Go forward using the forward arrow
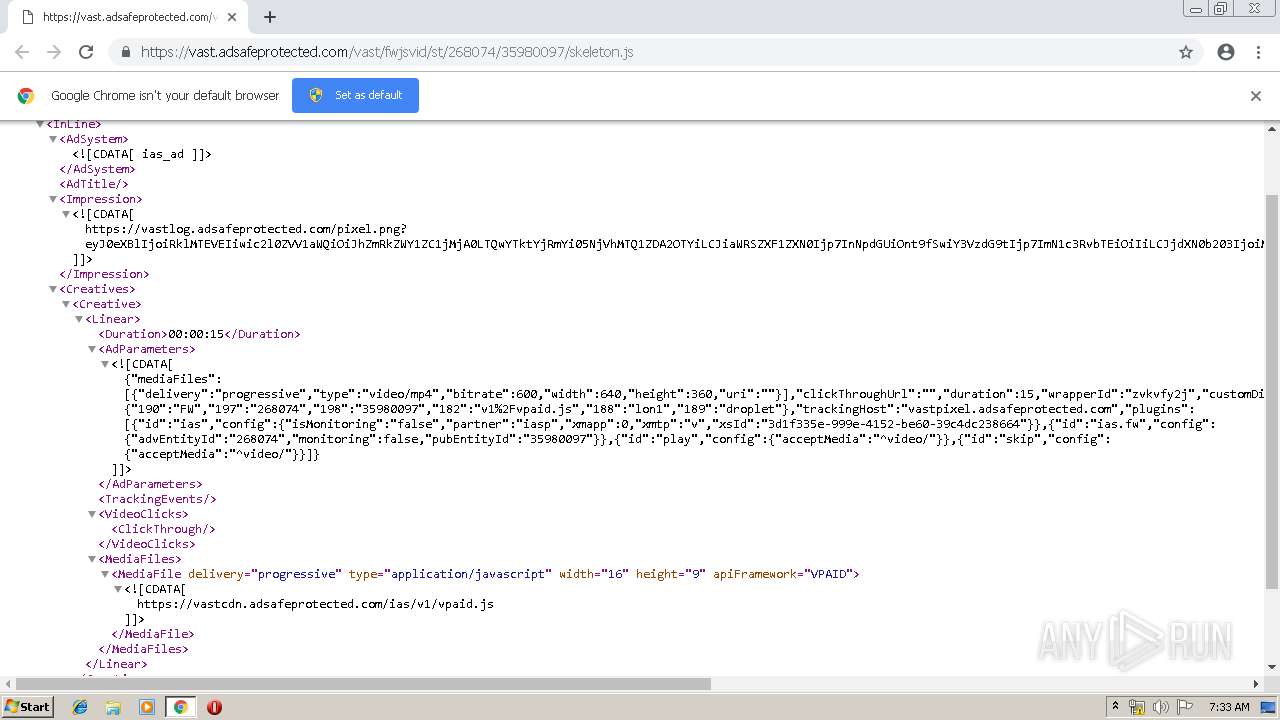The width and height of the screenshot is (1280, 720). (54, 52)
